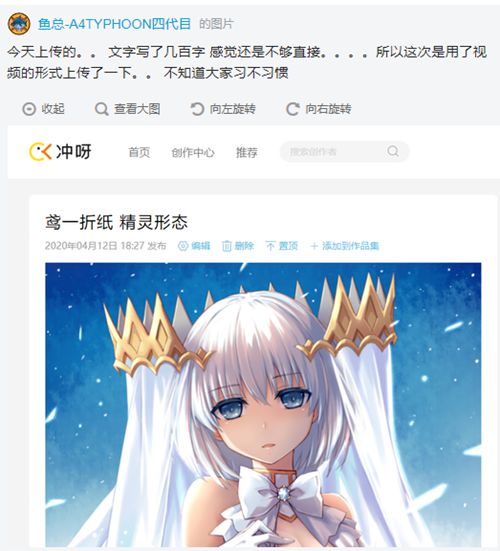Click the rotate-right arrow icon
This screenshot has height=551, width=500.
[293, 109]
